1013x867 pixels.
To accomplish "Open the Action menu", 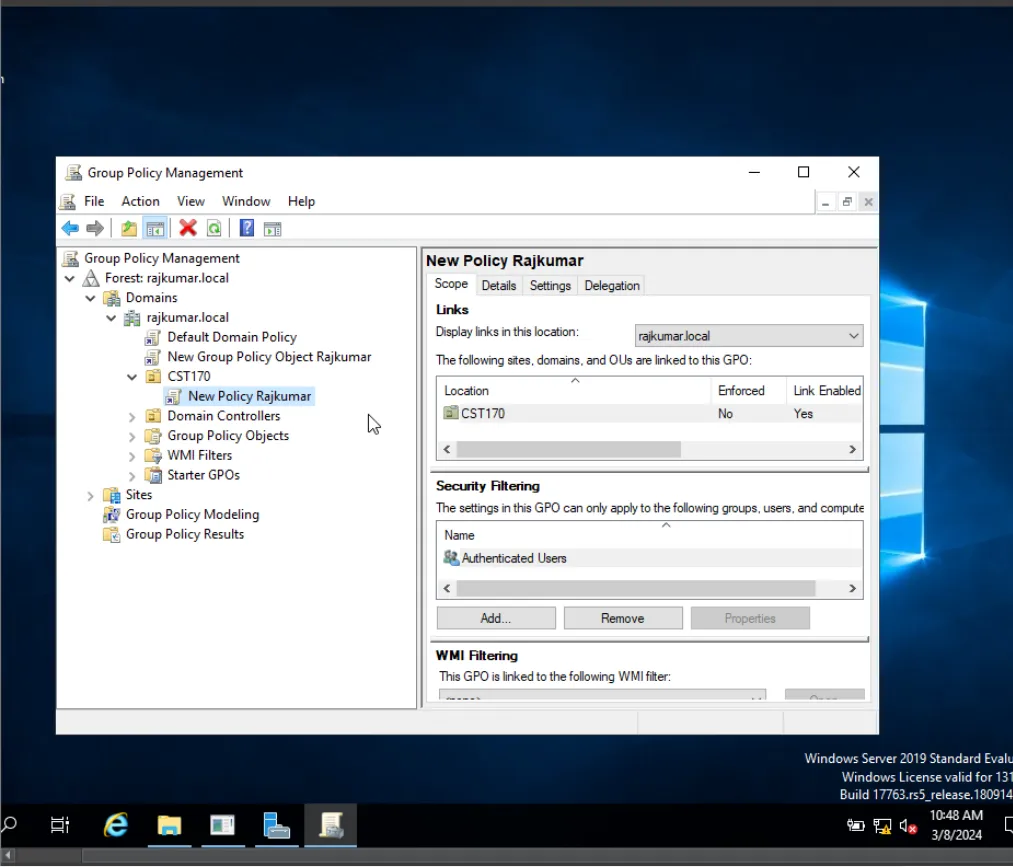I will [140, 202].
